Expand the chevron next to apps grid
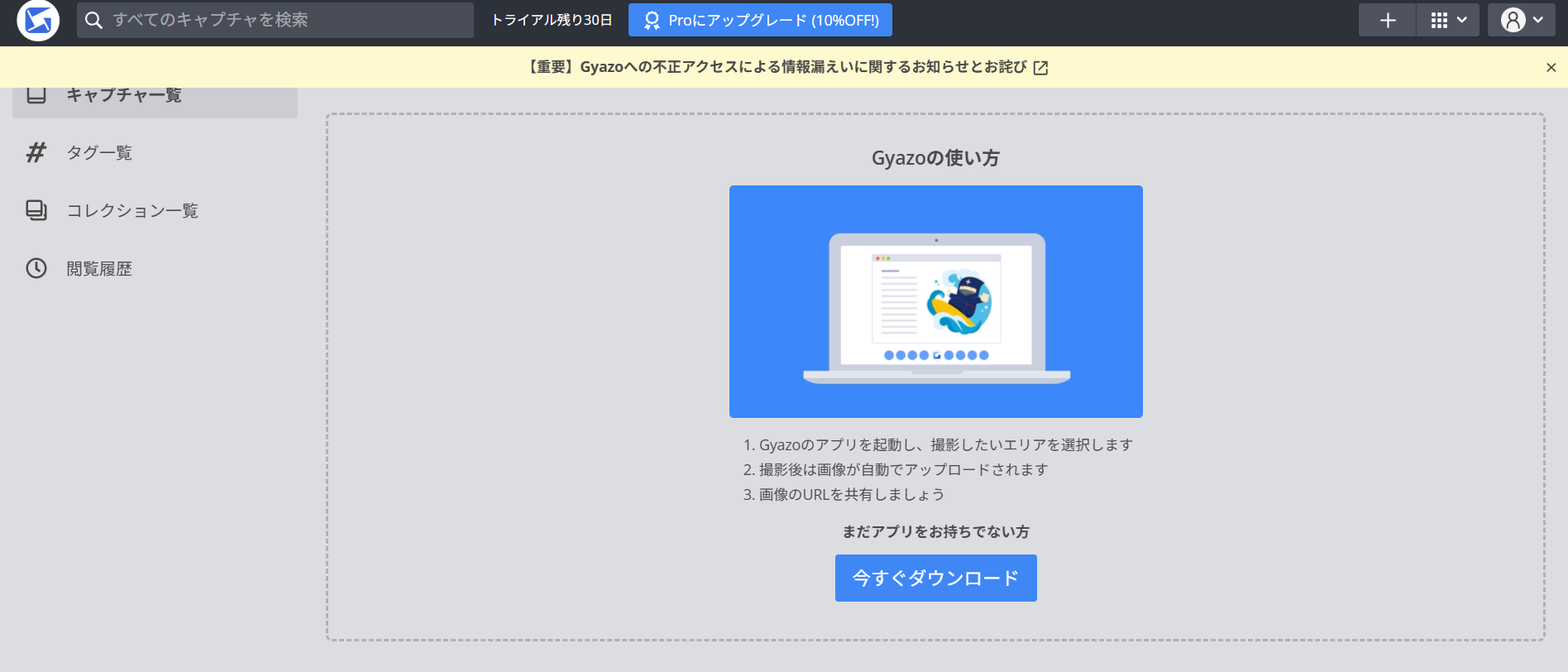The height and width of the screenshot is (672, 1568). pos(1462,20)
